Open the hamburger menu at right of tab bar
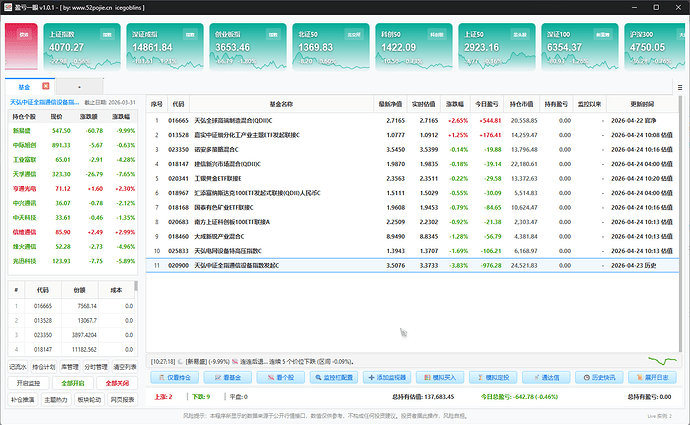Image resolution: width=690 pixels, height=425 pixels. [x=680, y=87]
